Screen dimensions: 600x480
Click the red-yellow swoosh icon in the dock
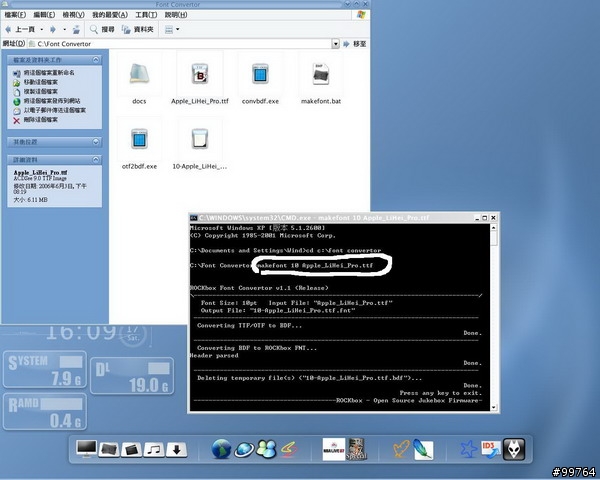coord(289,449)
